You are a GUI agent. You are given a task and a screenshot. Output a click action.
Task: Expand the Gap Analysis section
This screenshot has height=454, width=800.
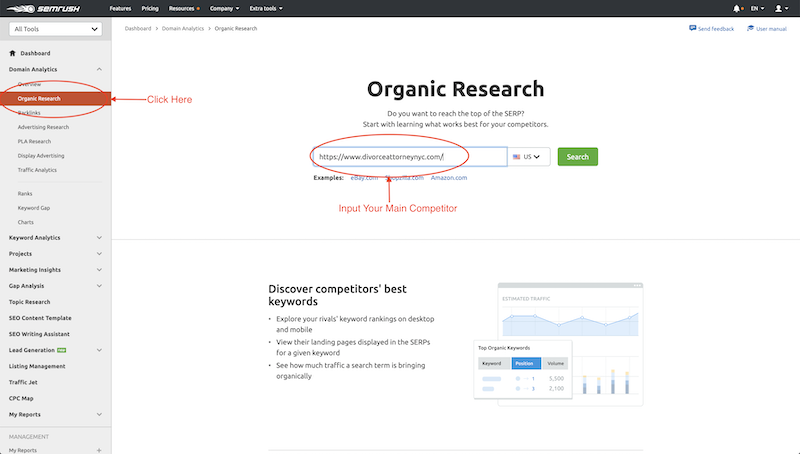coord(99,286)
